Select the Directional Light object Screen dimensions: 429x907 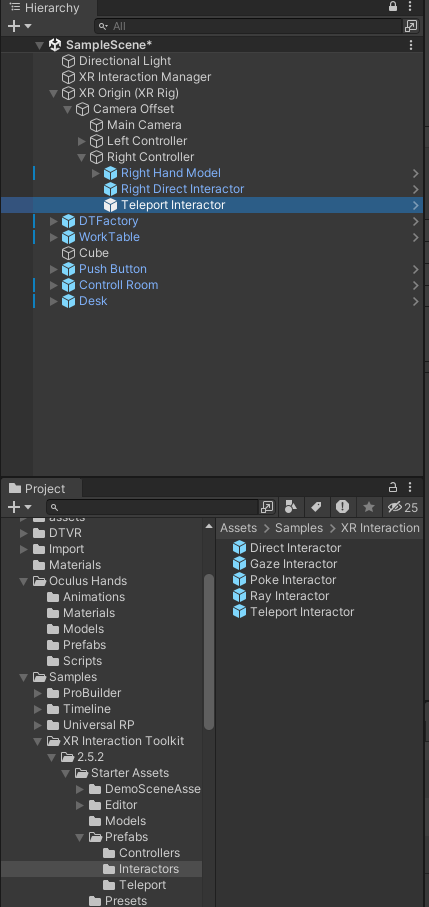point(125,61)
